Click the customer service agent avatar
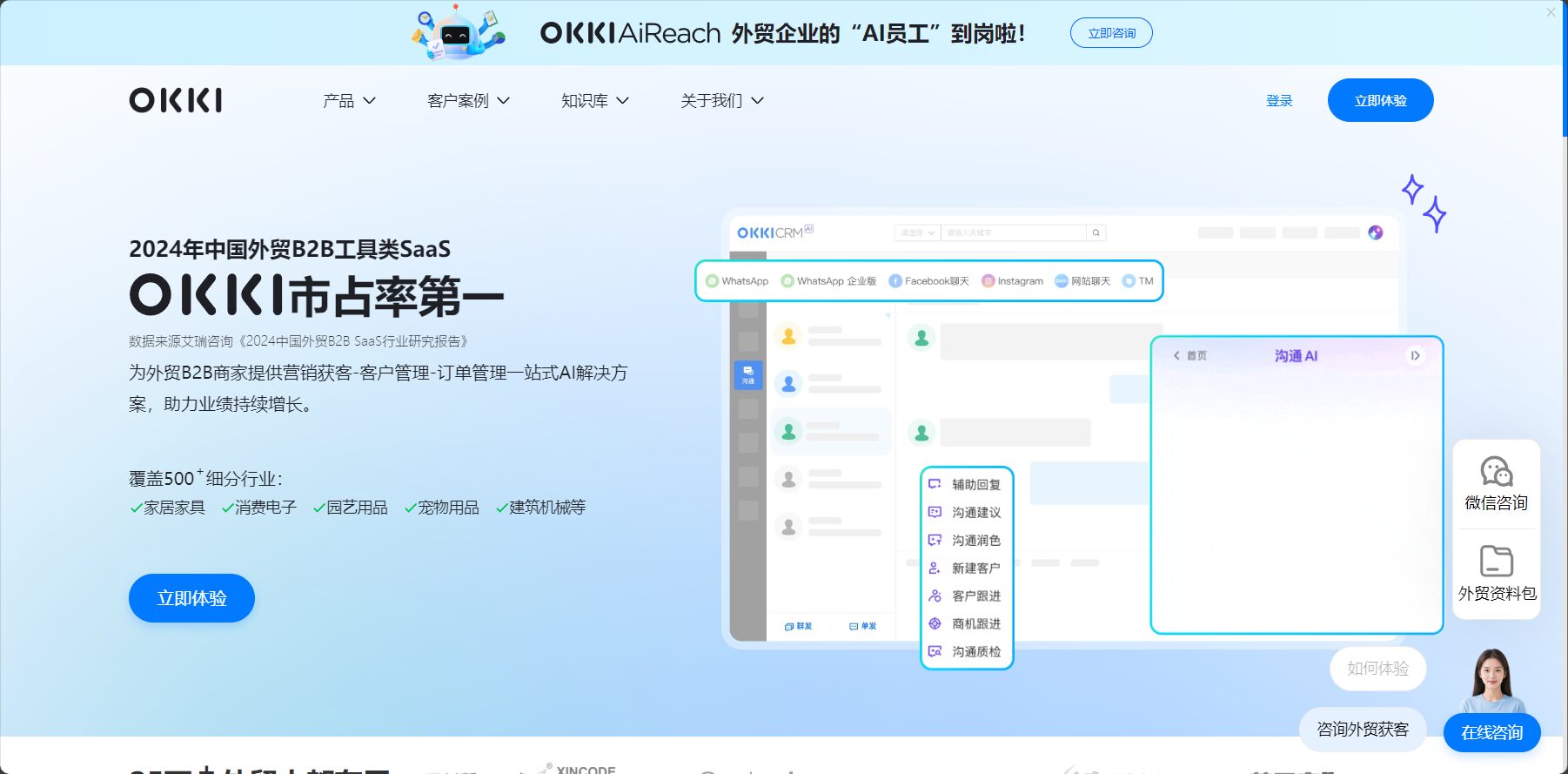 tap(1493, 682)
